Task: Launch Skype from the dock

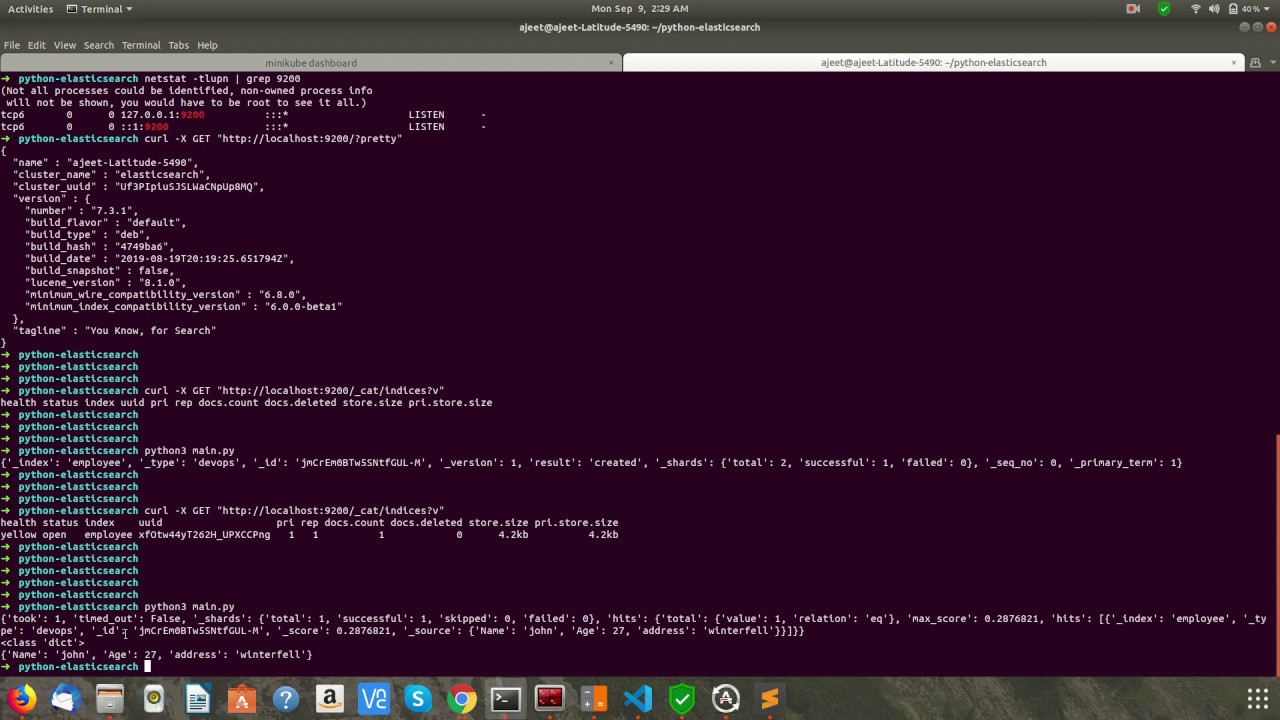Action: click(418, 698)
